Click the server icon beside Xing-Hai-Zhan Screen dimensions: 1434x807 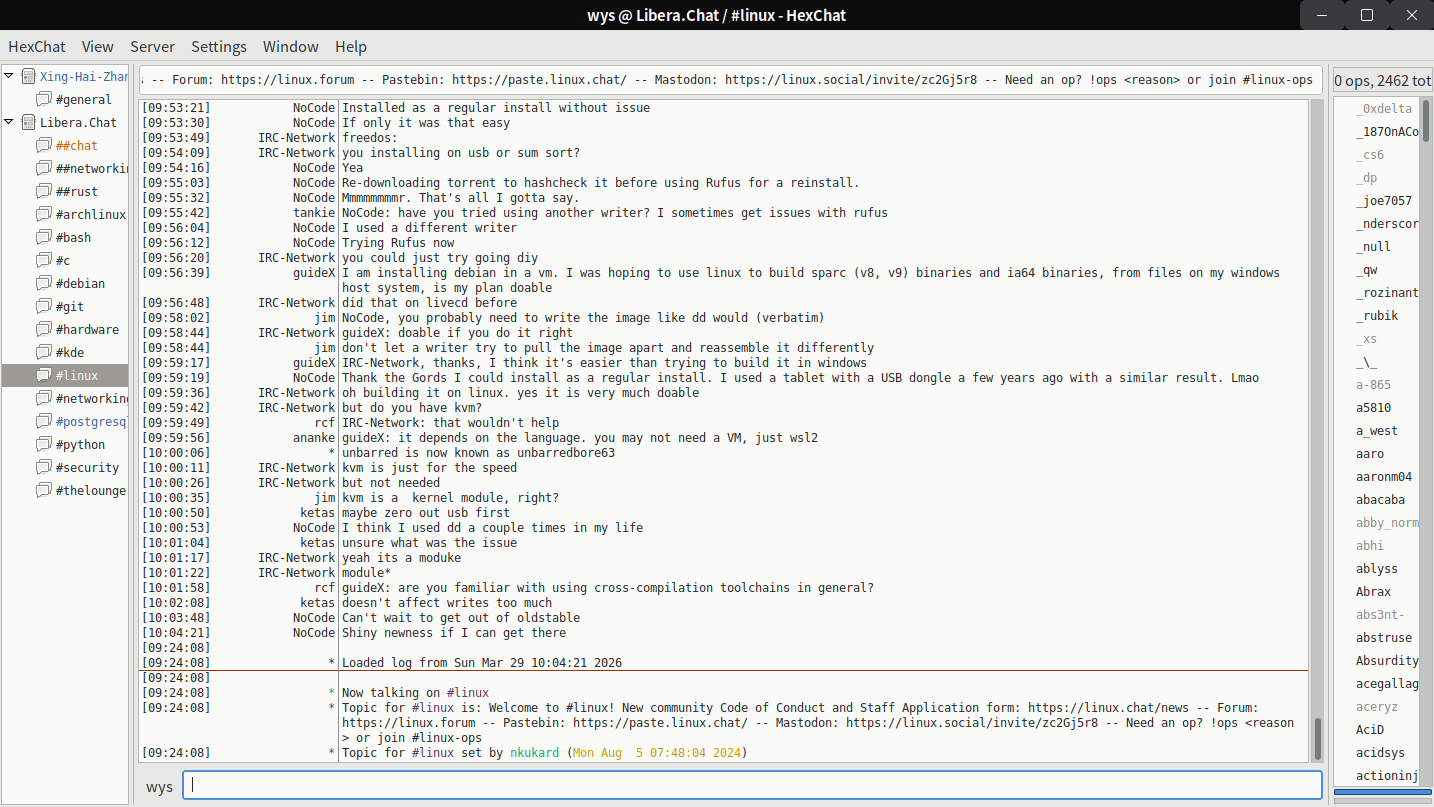tap(28, 76)
